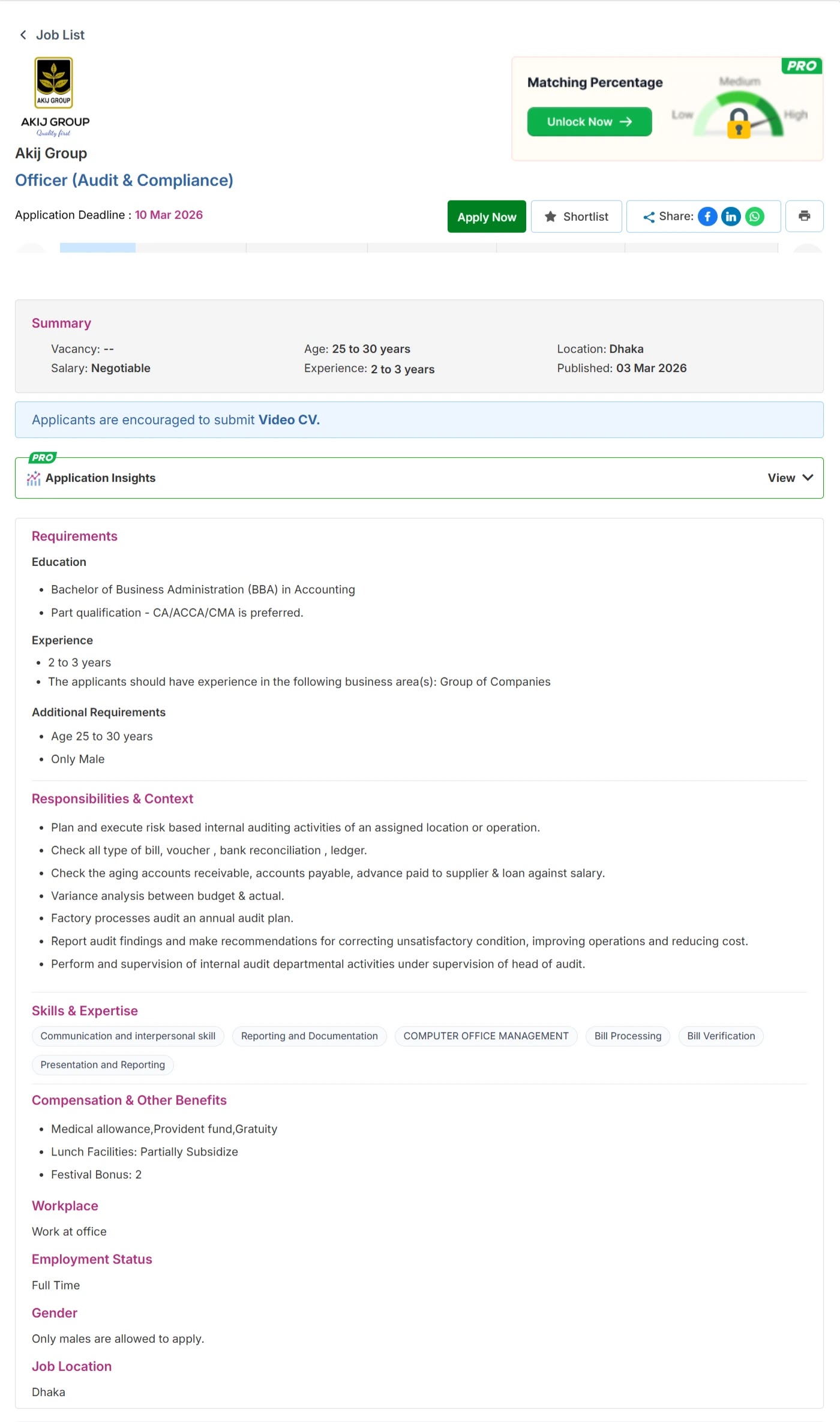Share the job on WhatsApp
The height and width of the screenshot is (1422, 840).
point(755,217)
